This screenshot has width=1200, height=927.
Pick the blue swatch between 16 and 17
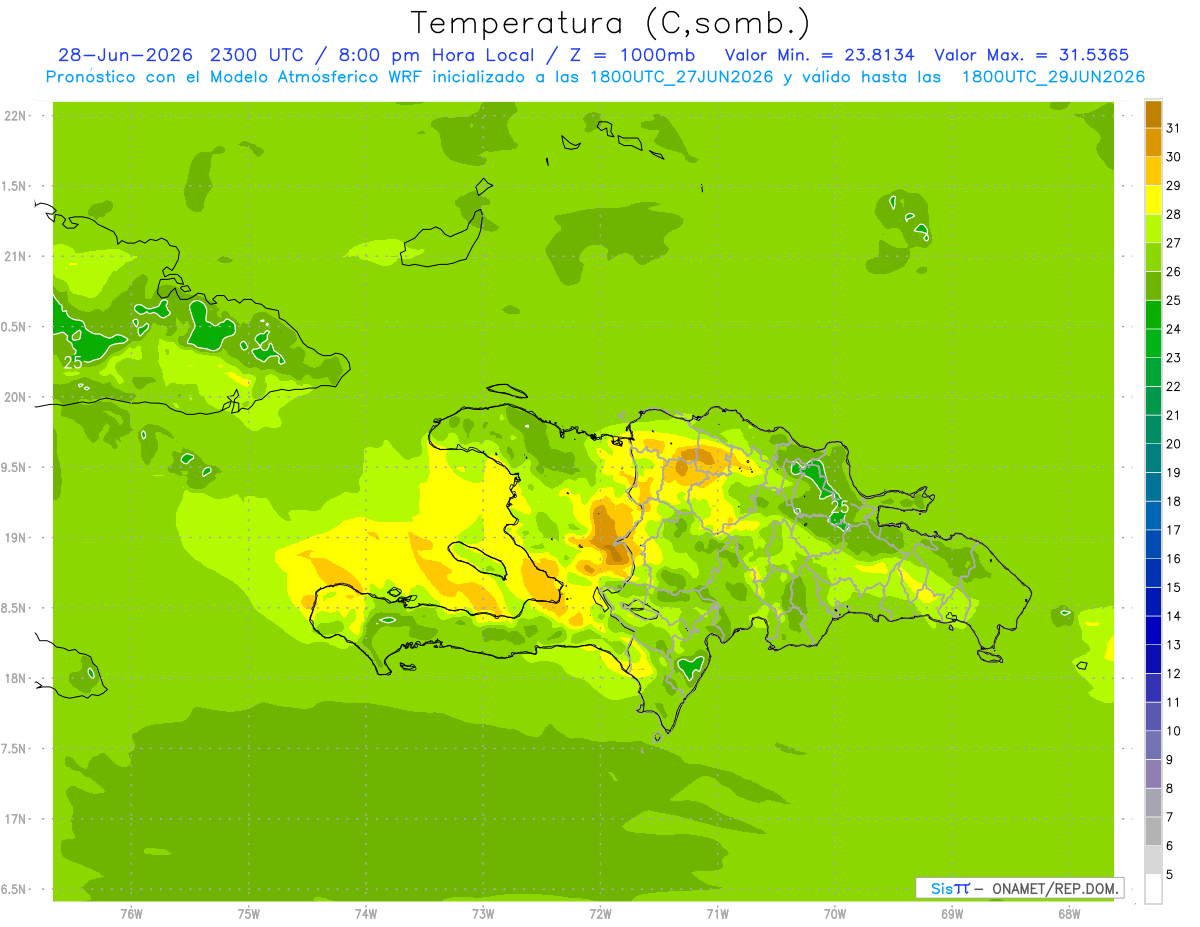(x=1153, y=545)
